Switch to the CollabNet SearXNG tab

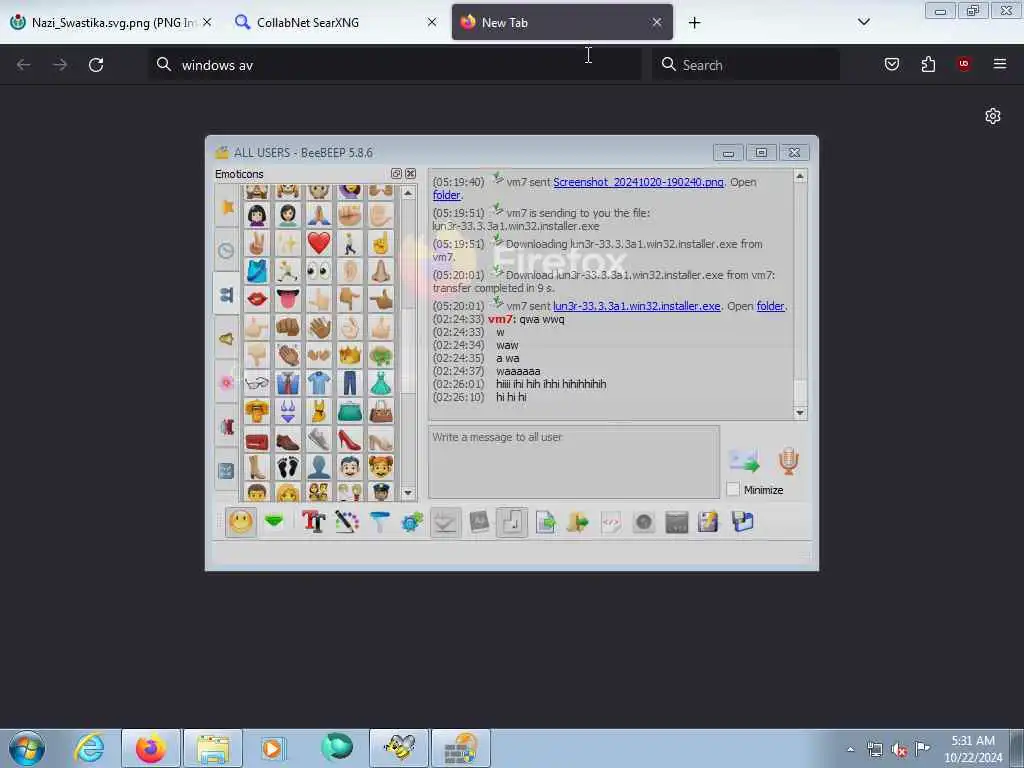coord(337,22)
